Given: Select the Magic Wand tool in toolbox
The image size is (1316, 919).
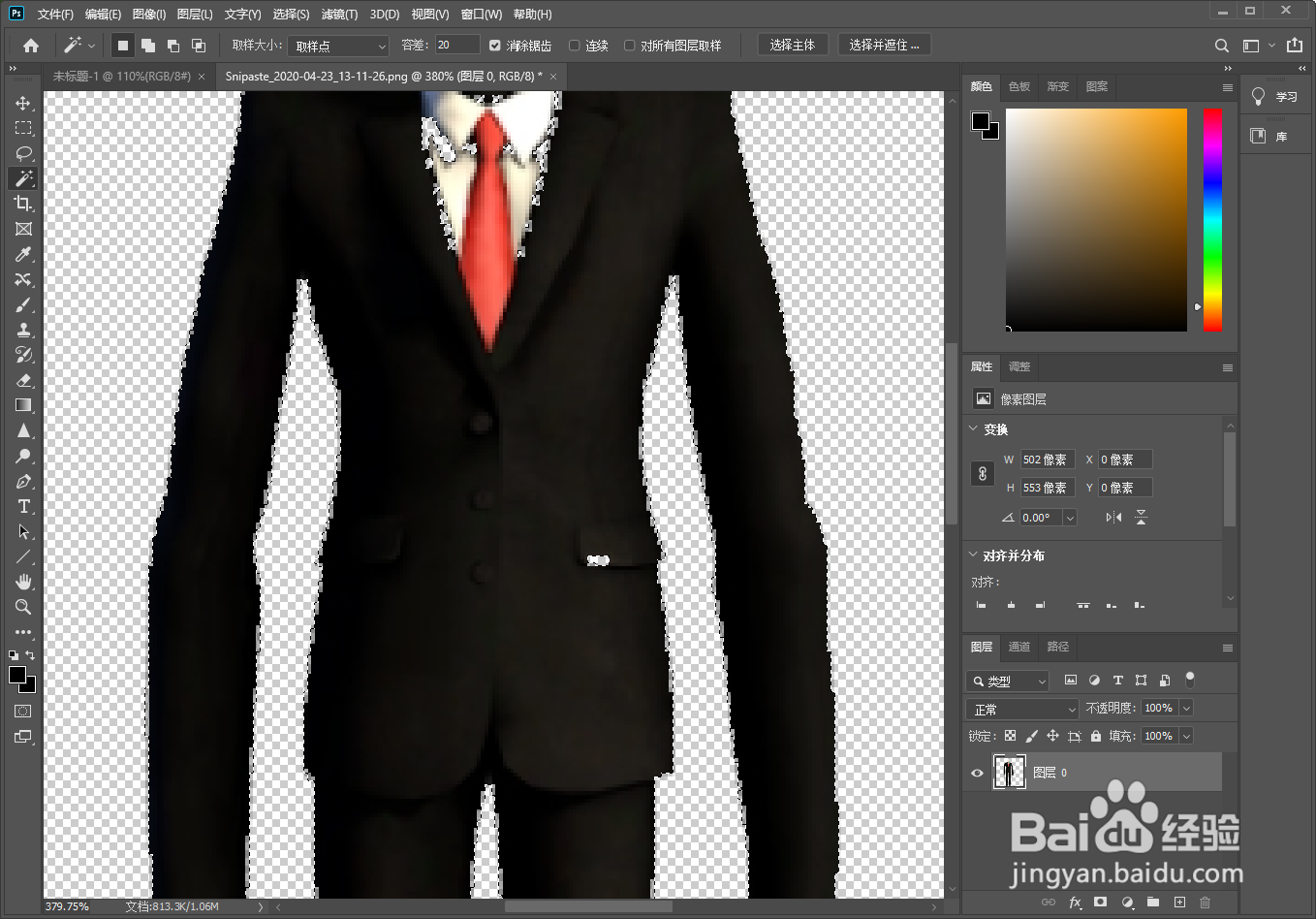Looking at the screenshot, I should [x=23, y=178].
